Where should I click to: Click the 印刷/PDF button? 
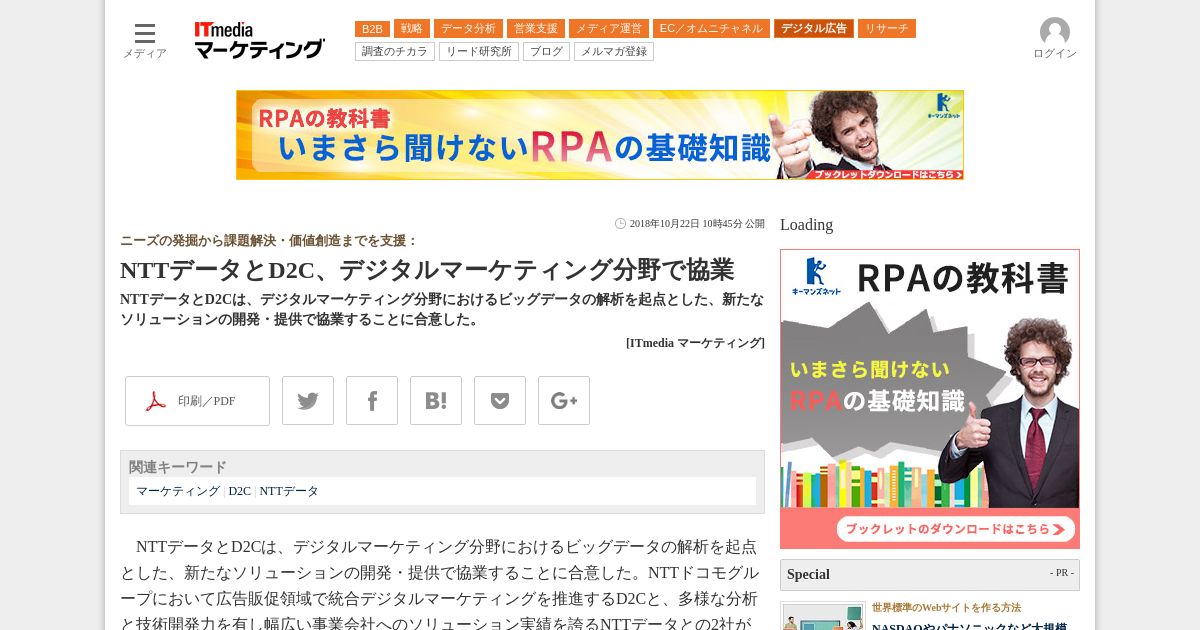point(197,401)
